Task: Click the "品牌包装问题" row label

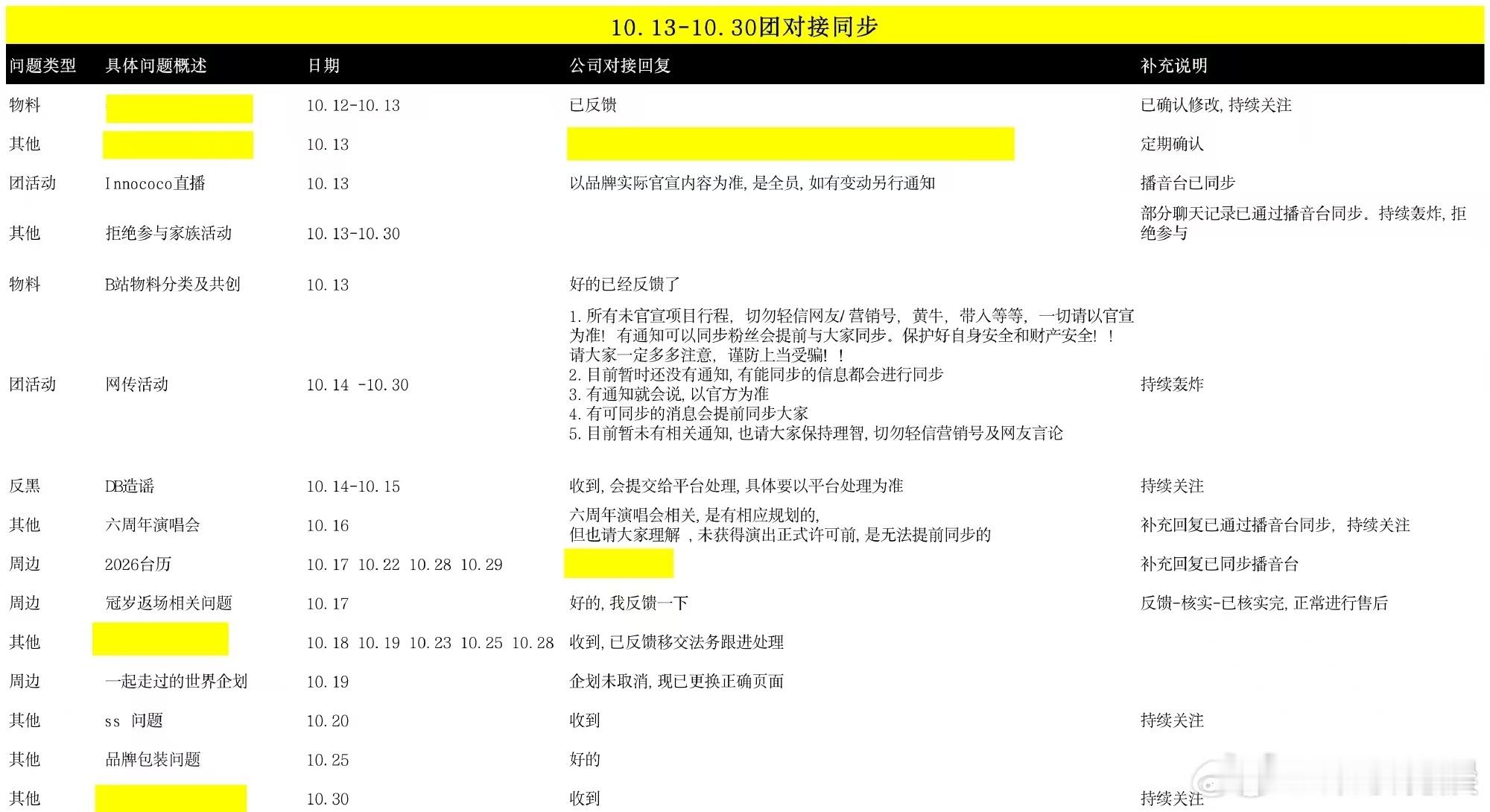Action: [153, 760]
